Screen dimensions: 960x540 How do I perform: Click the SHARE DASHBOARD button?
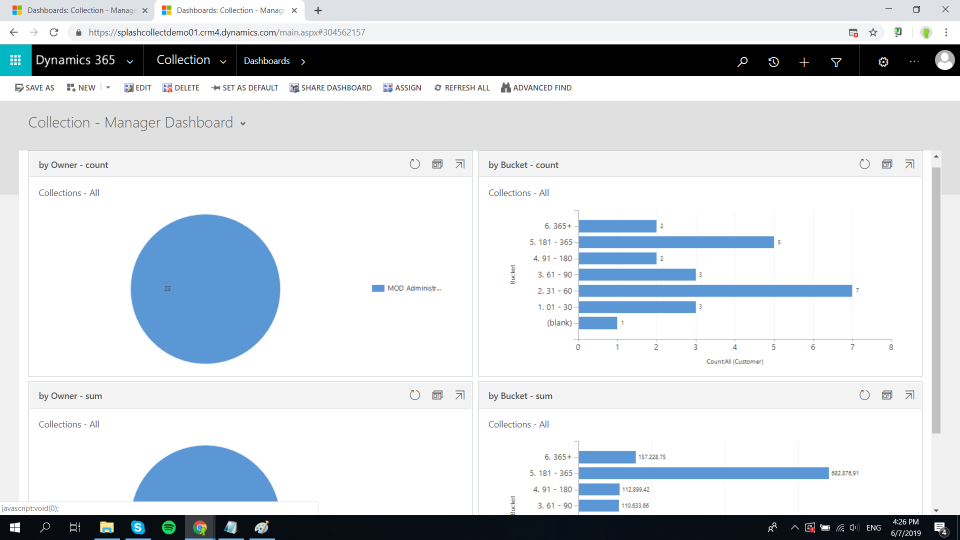[330, 88]
